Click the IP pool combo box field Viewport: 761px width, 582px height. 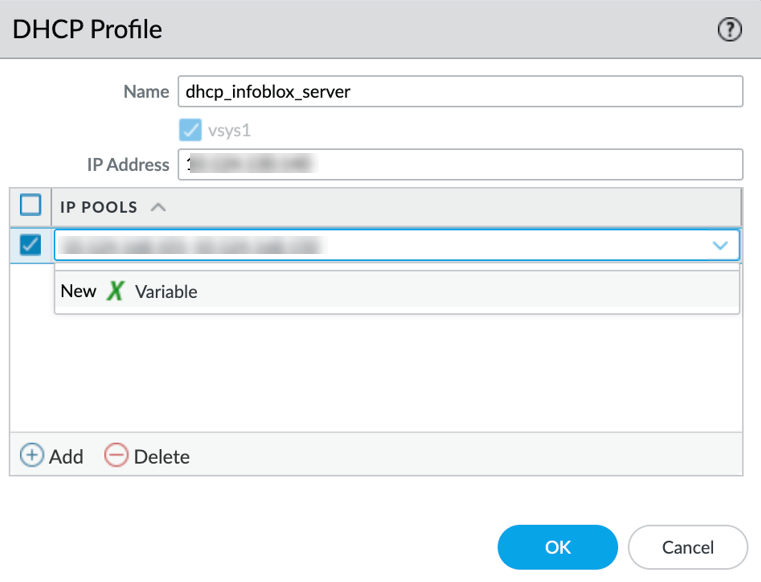(380, 245)
